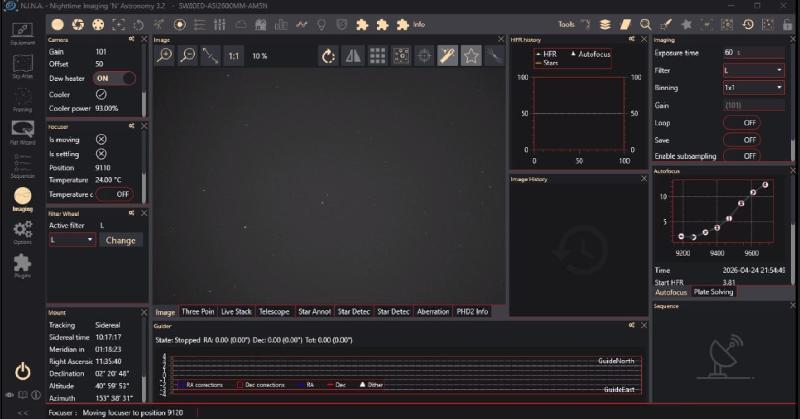The width and height of the screenshot is (800, 419).
Task: Toggle the Guider panel icon in top toolbar
Action: pos(180,24)
